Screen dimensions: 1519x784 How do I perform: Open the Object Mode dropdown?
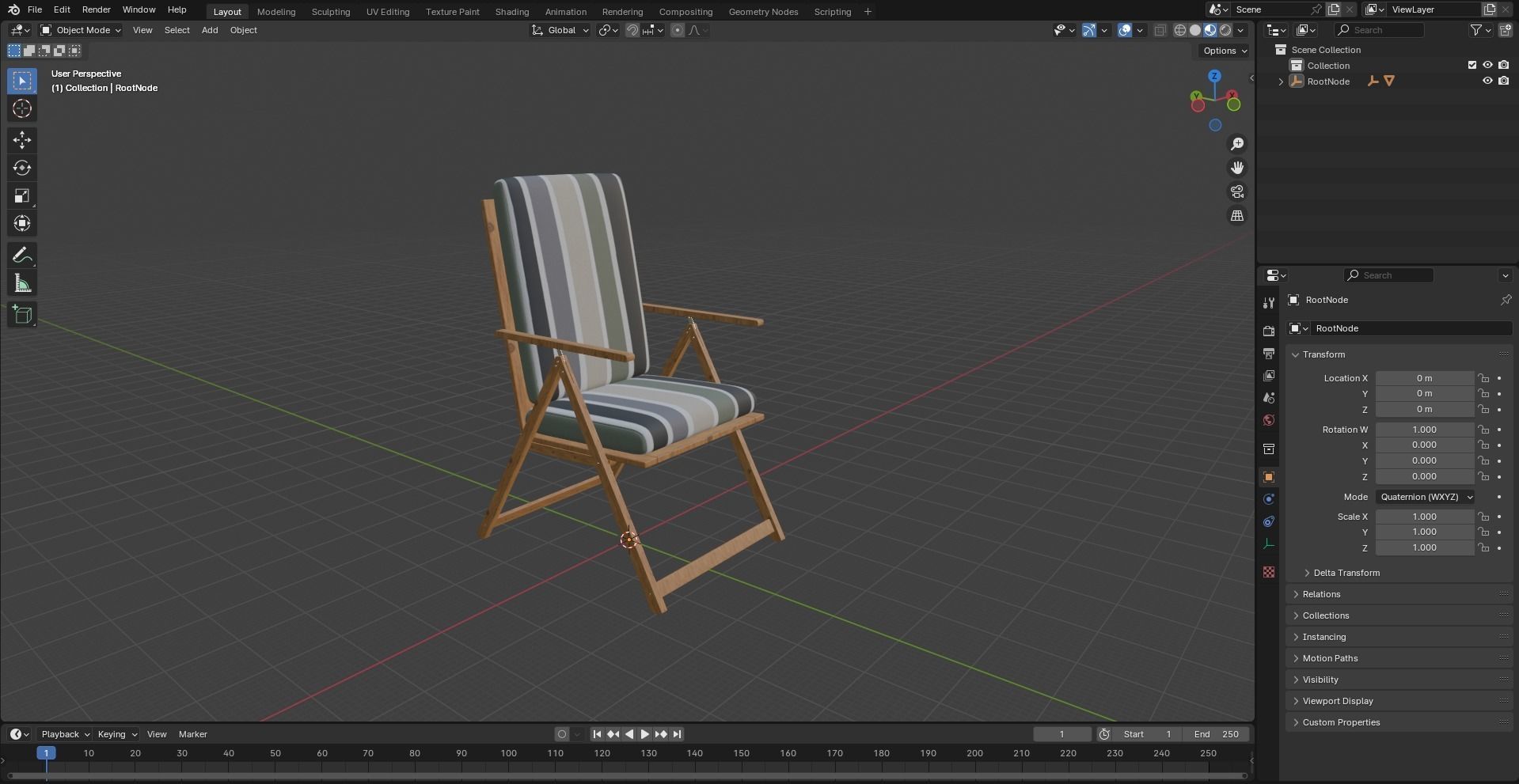81,30
